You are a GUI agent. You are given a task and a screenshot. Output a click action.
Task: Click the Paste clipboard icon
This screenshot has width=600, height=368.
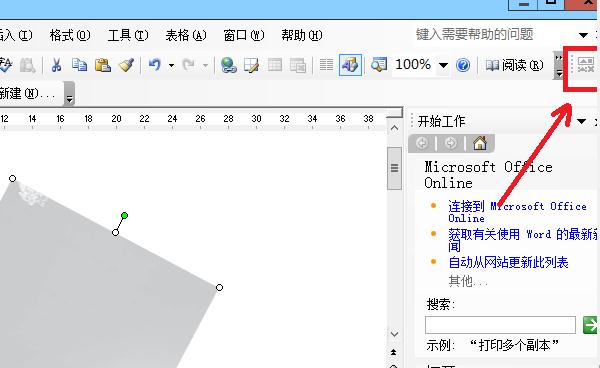103,65
